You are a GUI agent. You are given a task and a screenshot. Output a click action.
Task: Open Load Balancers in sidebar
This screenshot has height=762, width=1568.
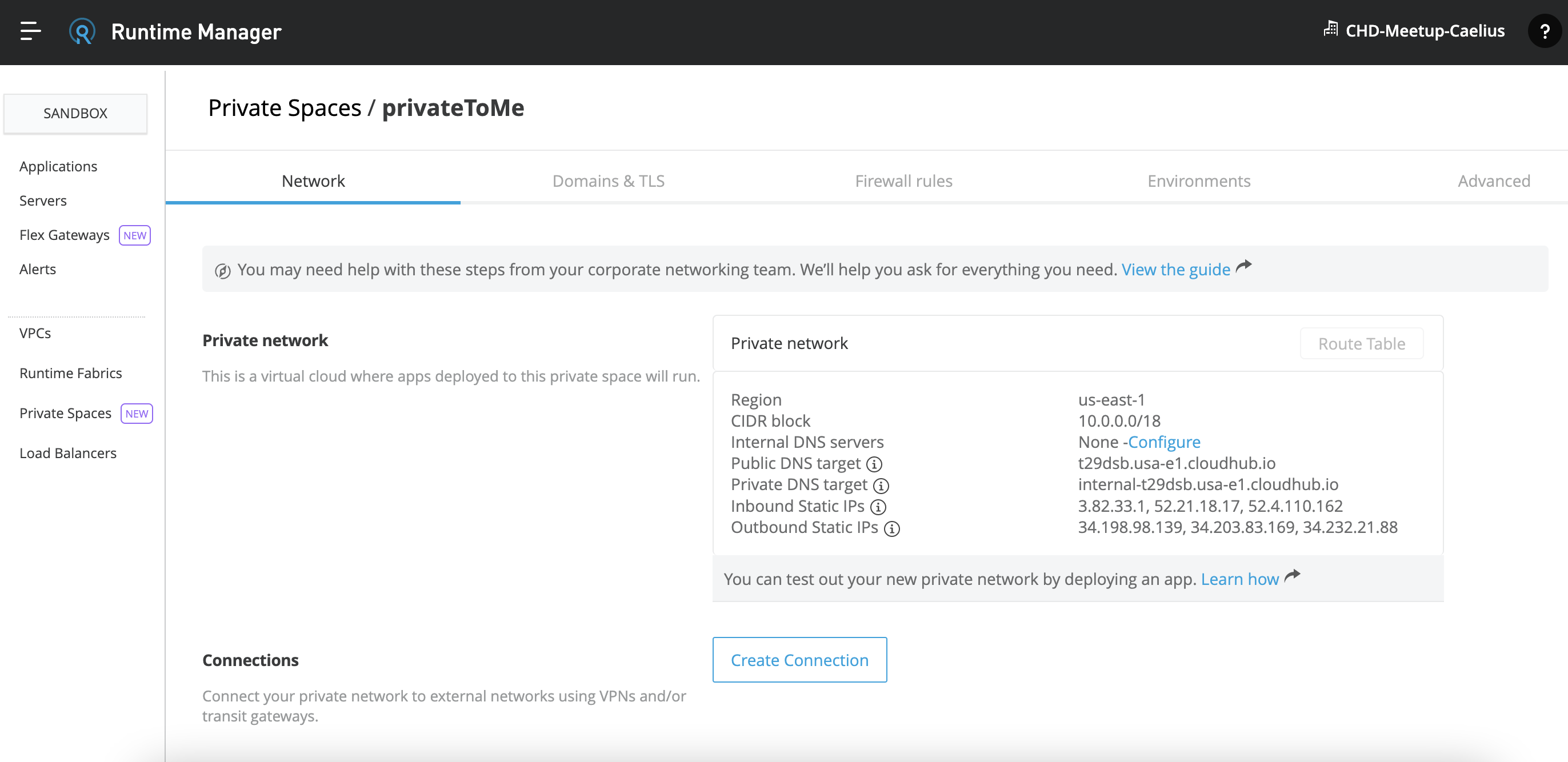point(68,453)
